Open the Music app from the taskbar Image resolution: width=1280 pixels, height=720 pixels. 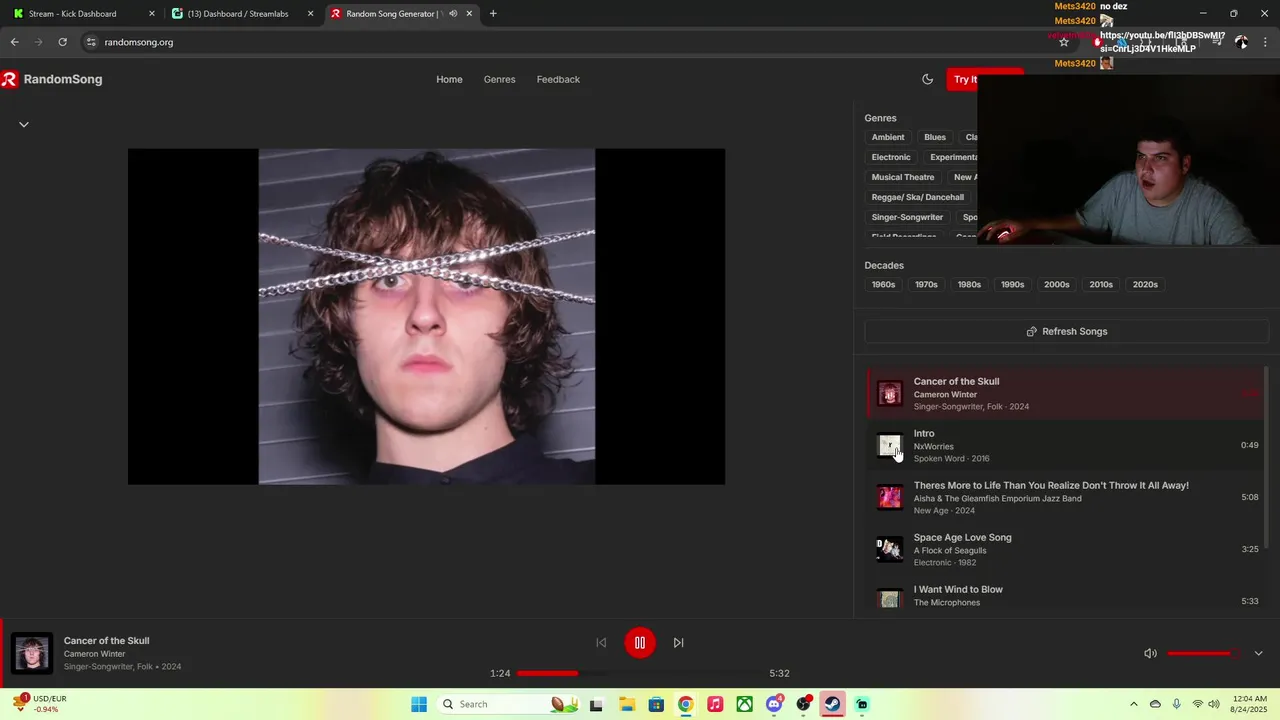(715, 704)
